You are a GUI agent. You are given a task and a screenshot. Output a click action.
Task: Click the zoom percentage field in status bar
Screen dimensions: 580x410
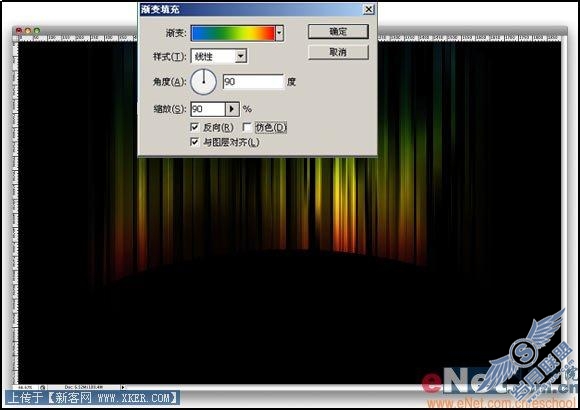25,387
